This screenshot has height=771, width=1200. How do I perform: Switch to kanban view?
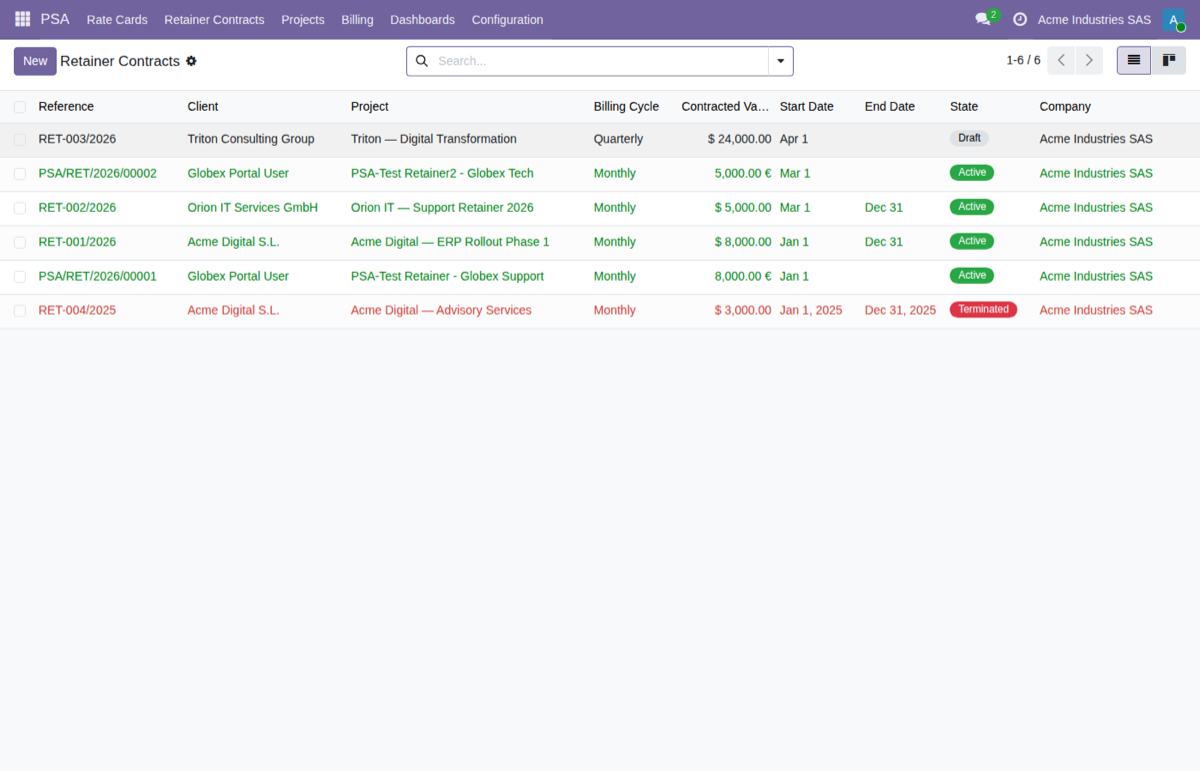(1168, 60)
